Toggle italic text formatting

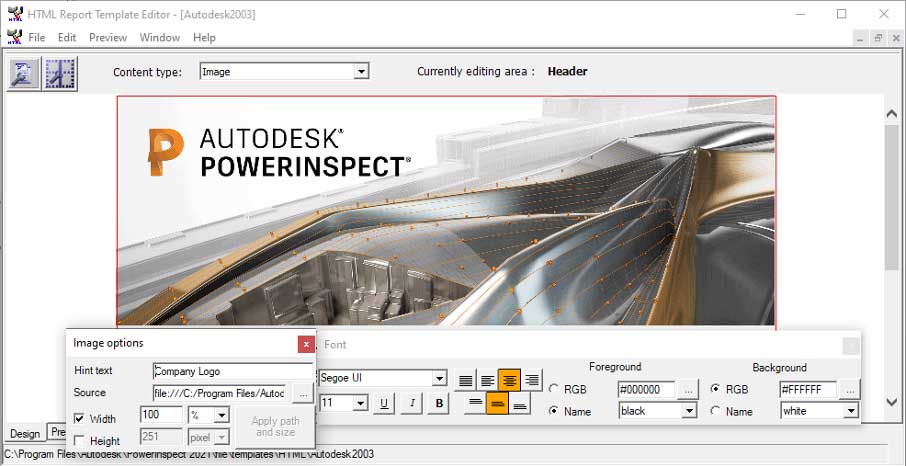click(x=411, y=403)
